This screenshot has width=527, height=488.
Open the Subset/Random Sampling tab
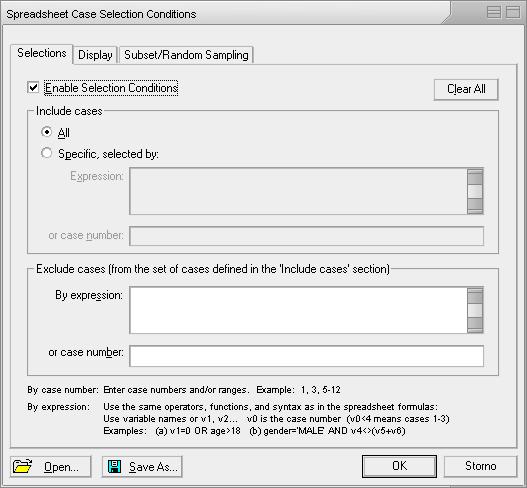(186, 55)
